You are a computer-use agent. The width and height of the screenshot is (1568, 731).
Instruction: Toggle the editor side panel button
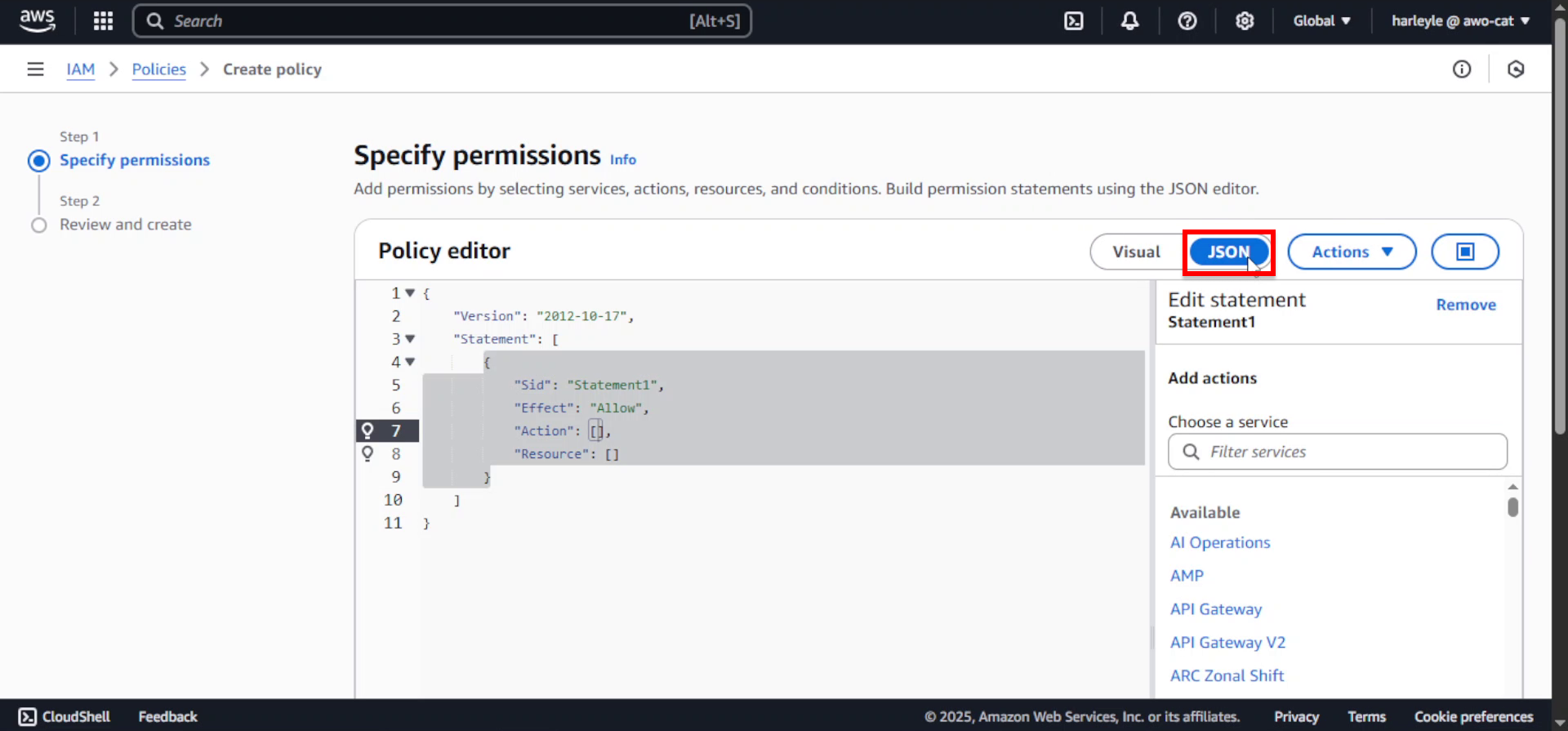coord(1465,252)
